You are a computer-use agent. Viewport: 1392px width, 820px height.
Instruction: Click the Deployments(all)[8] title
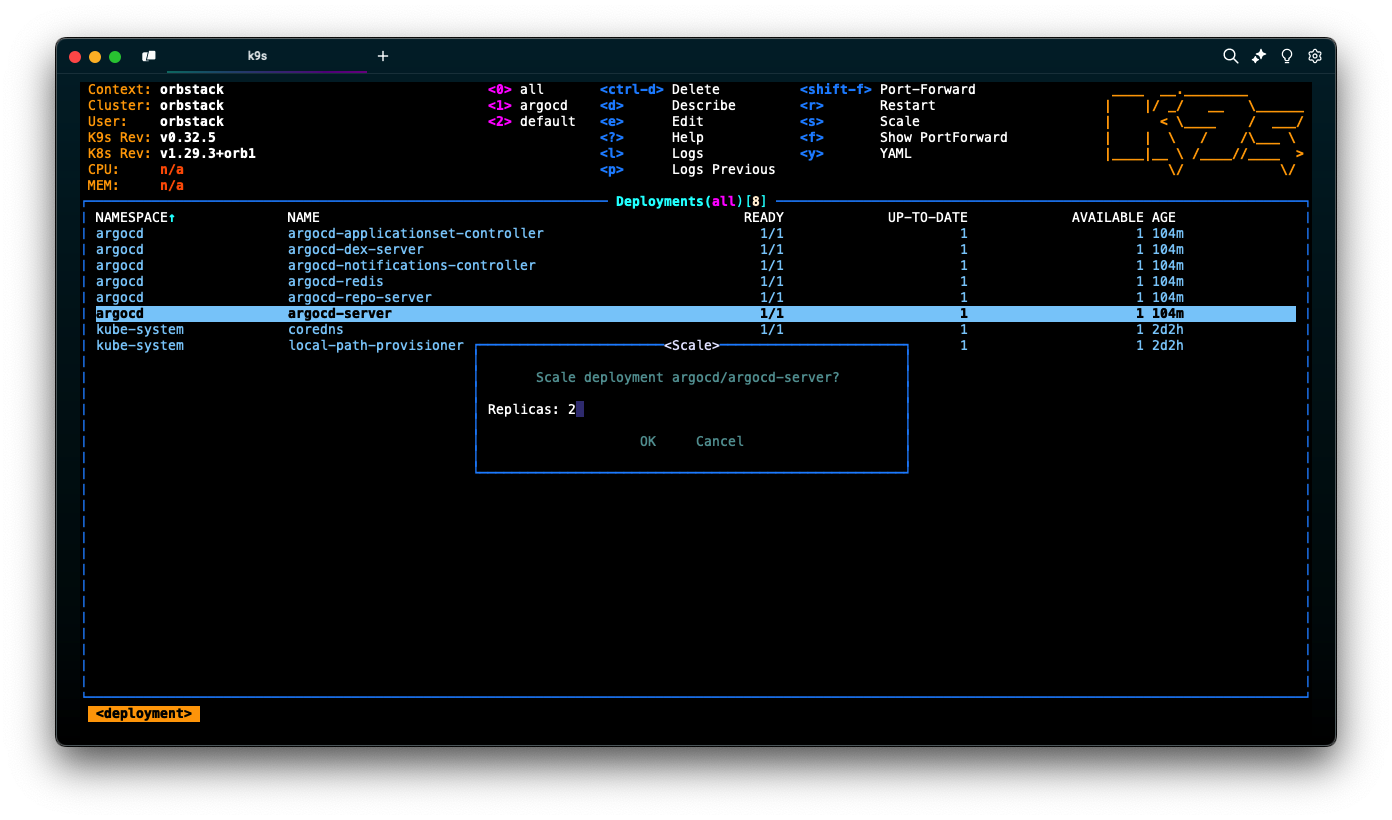click(691, 201)
